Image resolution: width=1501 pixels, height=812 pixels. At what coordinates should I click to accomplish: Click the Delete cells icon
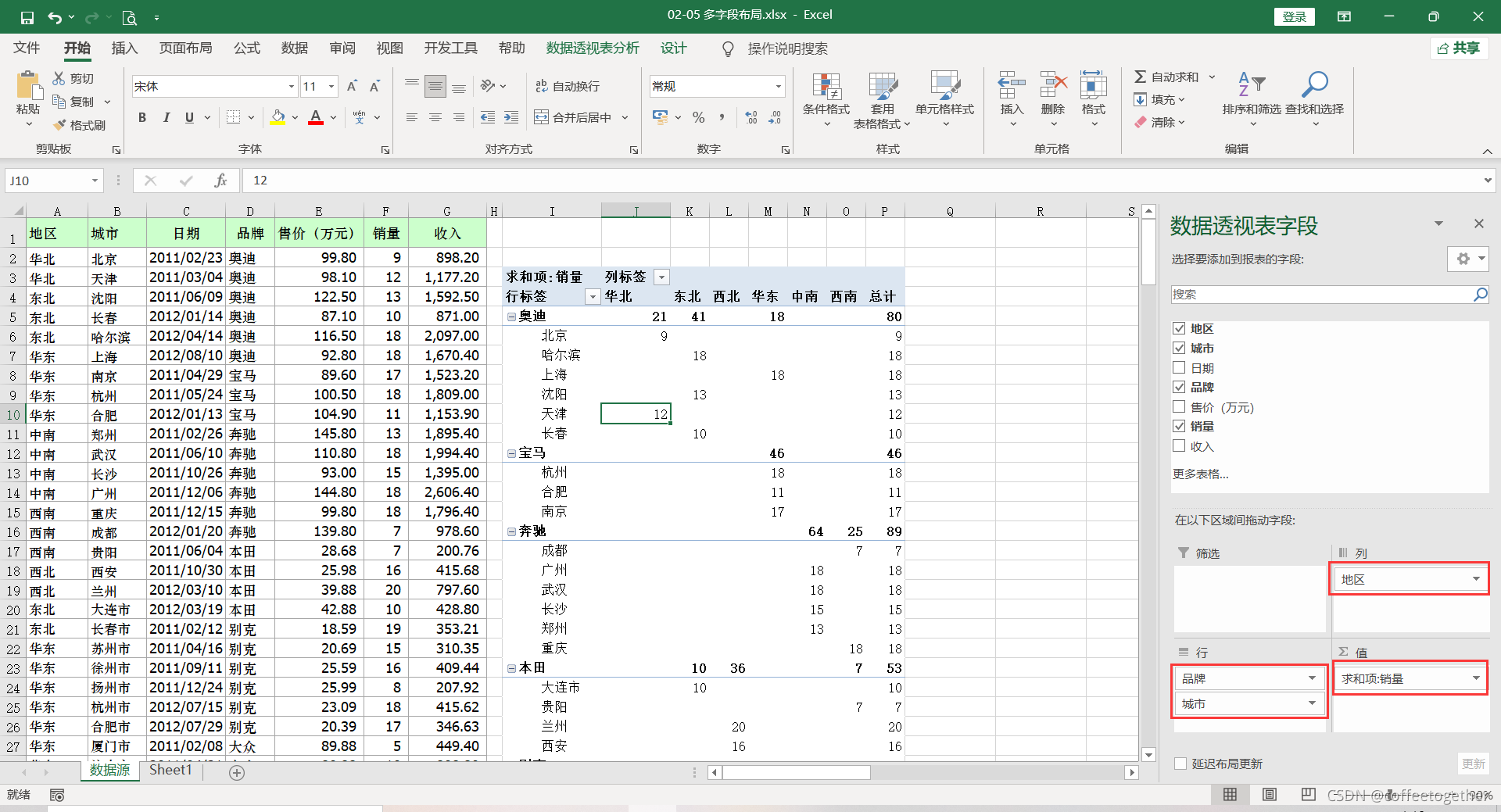(1053, 85)
